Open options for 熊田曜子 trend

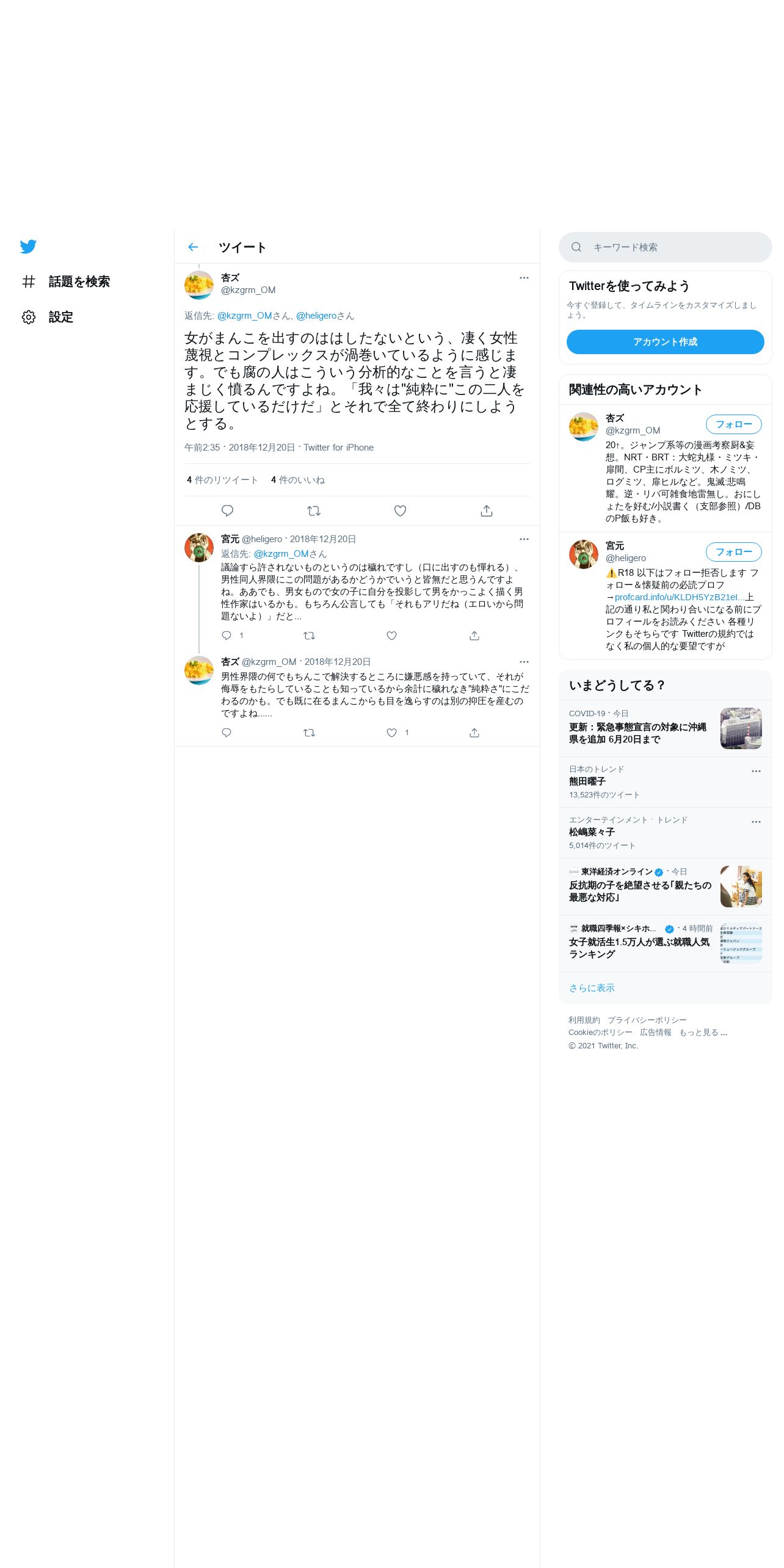coord(756,771)
